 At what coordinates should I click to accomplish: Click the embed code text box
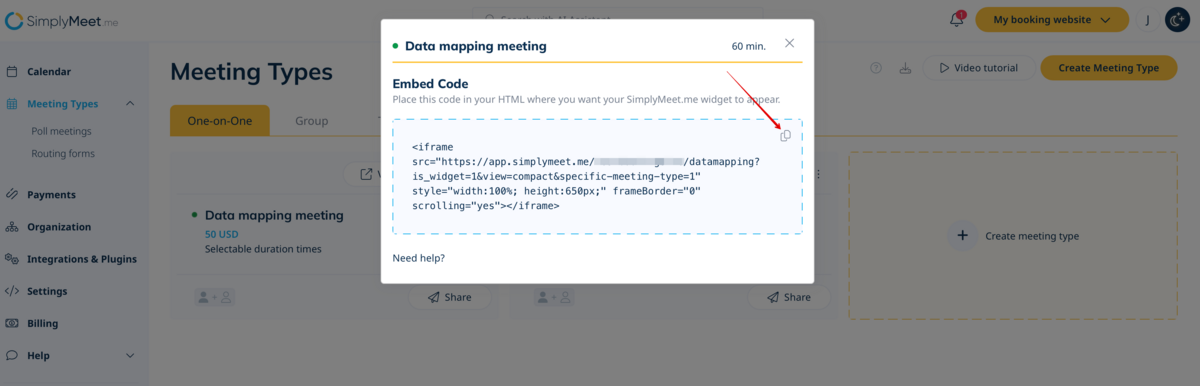tap(597, 177)
